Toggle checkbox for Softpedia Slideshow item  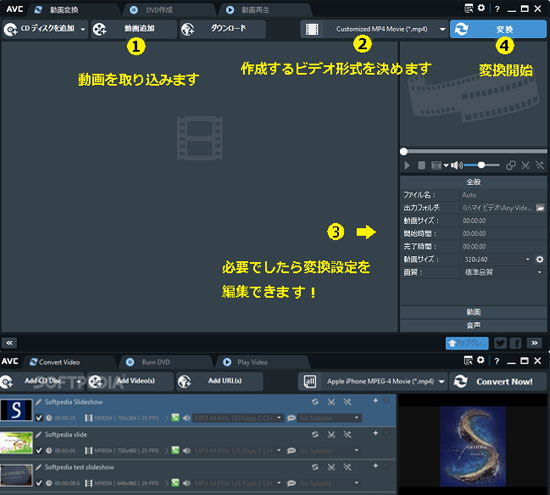39,418
